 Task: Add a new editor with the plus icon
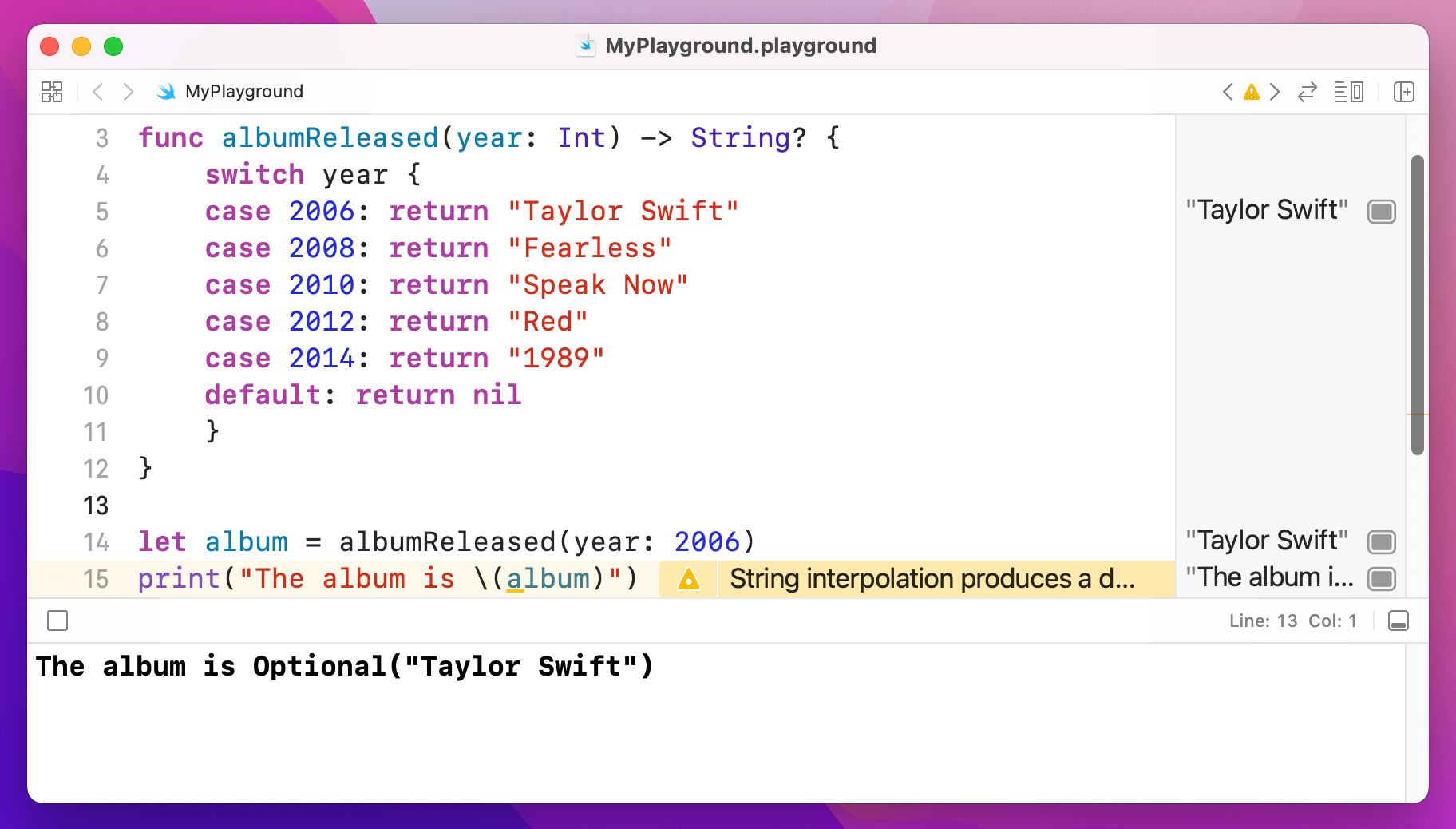[1404, 91]
